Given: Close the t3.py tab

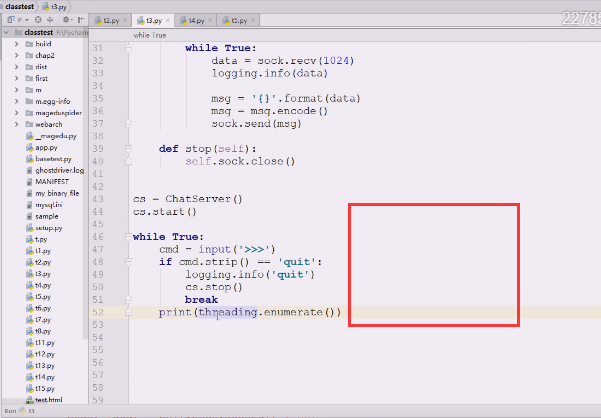Looking at the screenshot, I should point(167,21).
